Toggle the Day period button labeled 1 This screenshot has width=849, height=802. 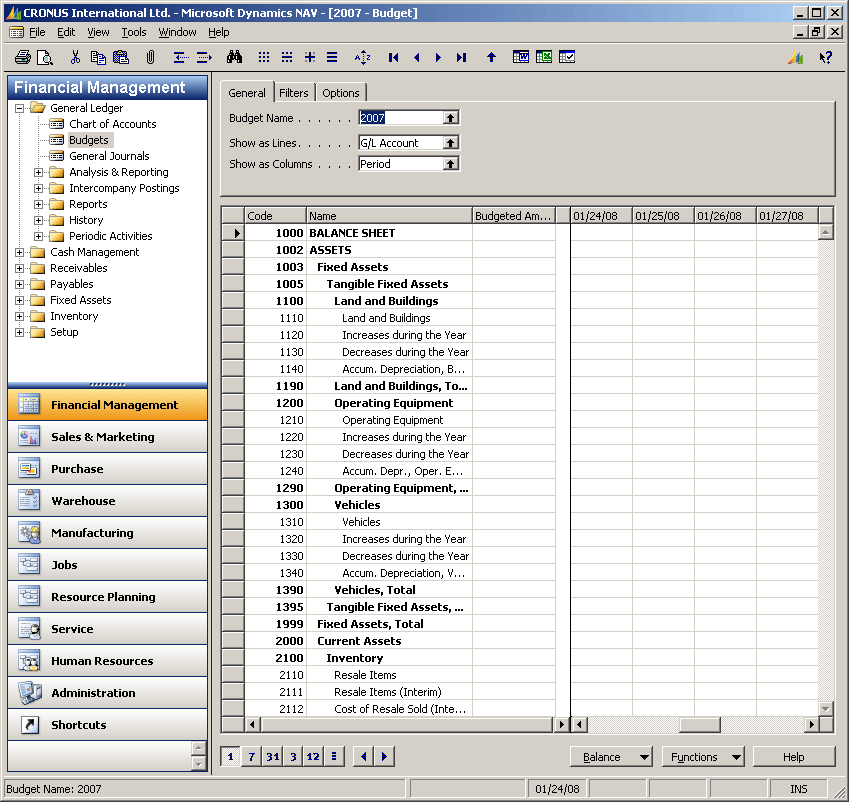[x=231, y=757]
